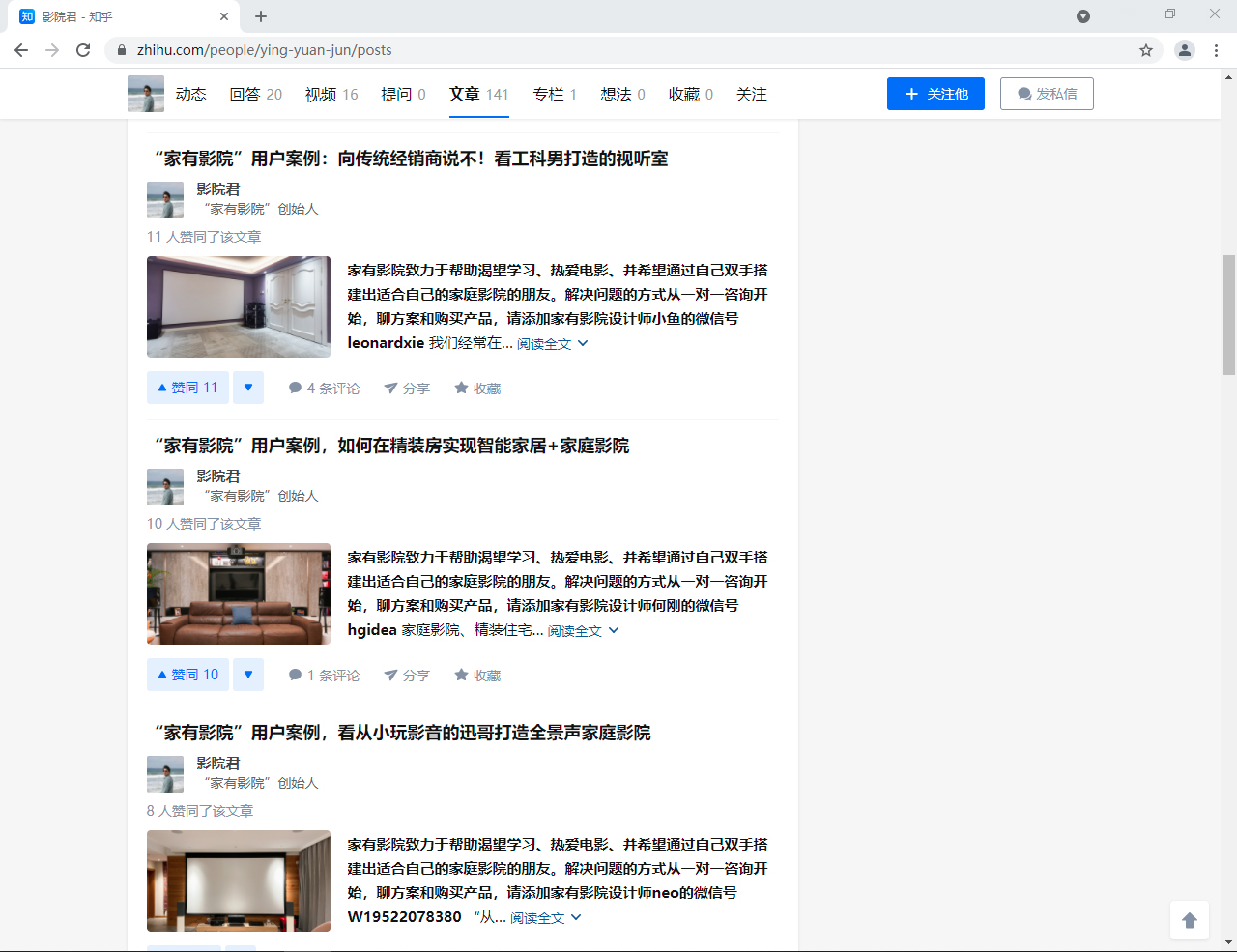Image resolution: width=1237 pixels, height=952 pixels.
Task: Click the 分享 share icon on the first article
Action: click(x=407, y=388)
